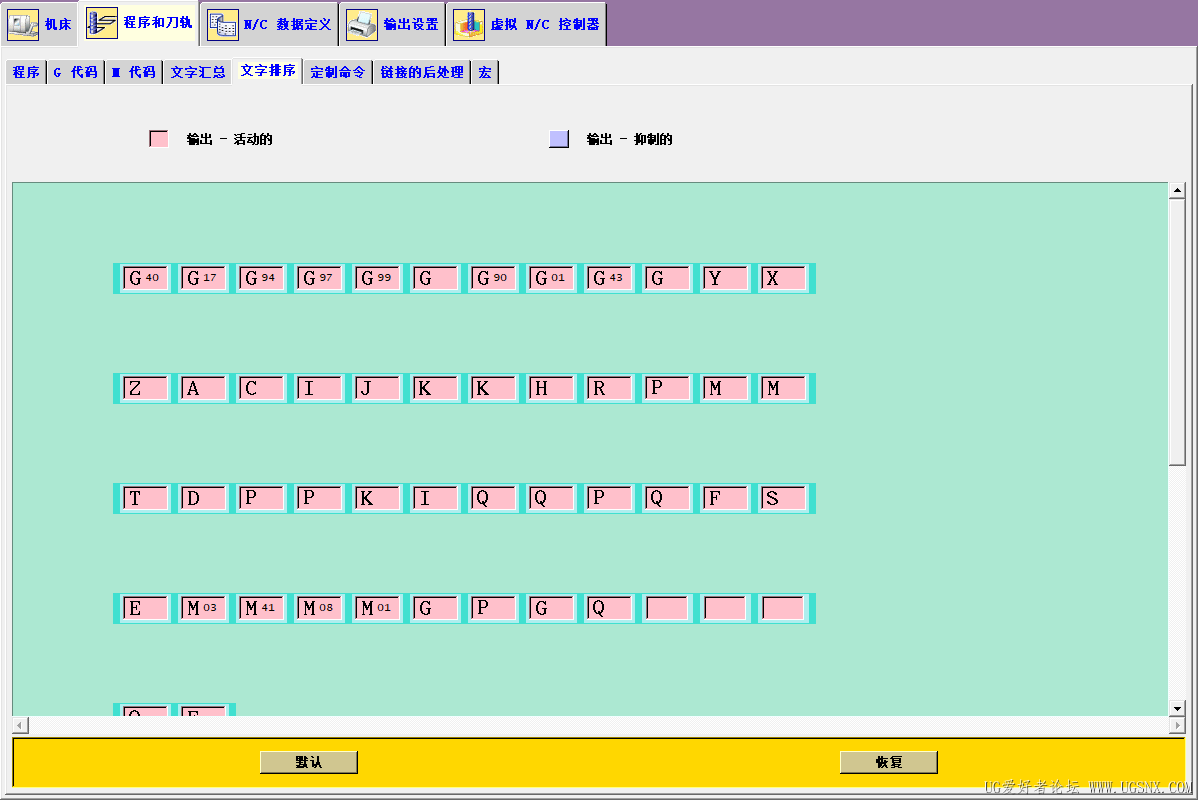Toggle the G01 word block
The width and height of the screenshot is (1198, 800).
point(552,278)
